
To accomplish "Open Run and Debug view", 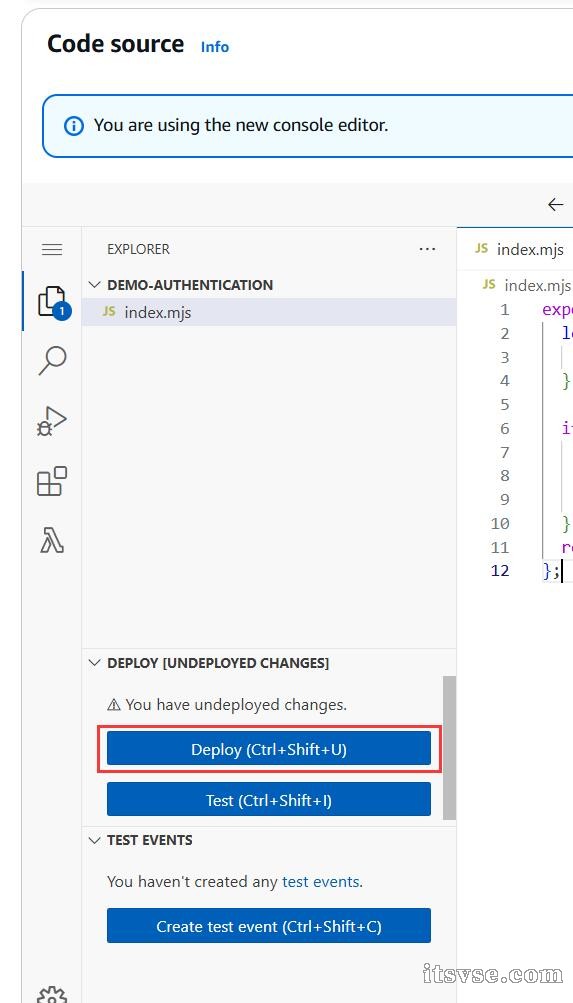I will 52,420.
